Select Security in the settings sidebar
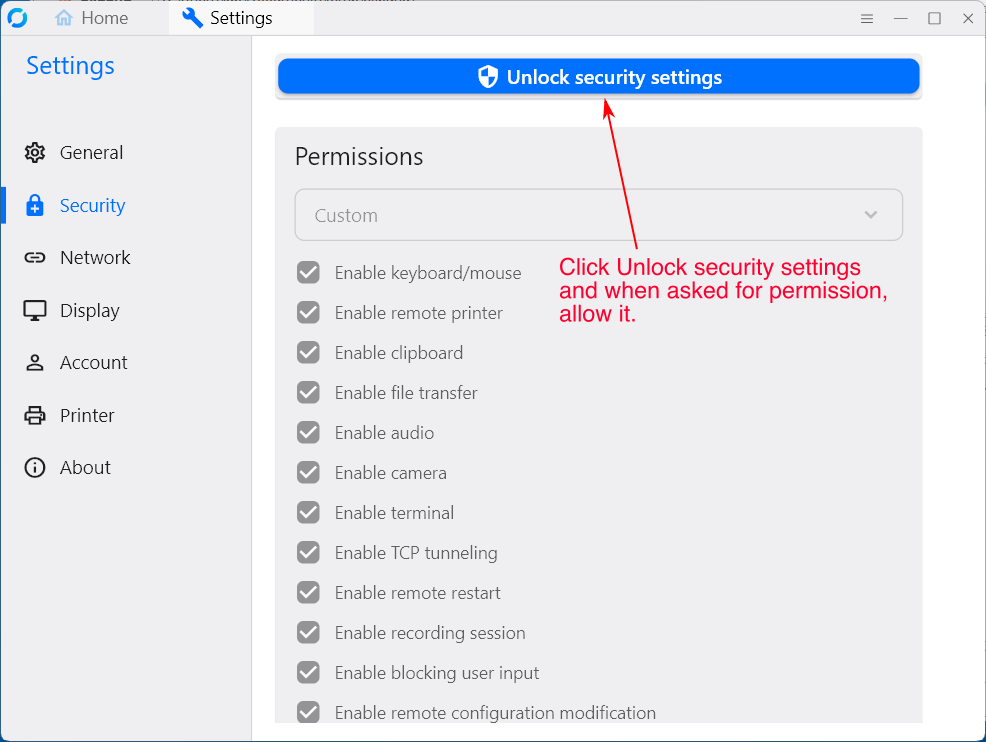 92,205
